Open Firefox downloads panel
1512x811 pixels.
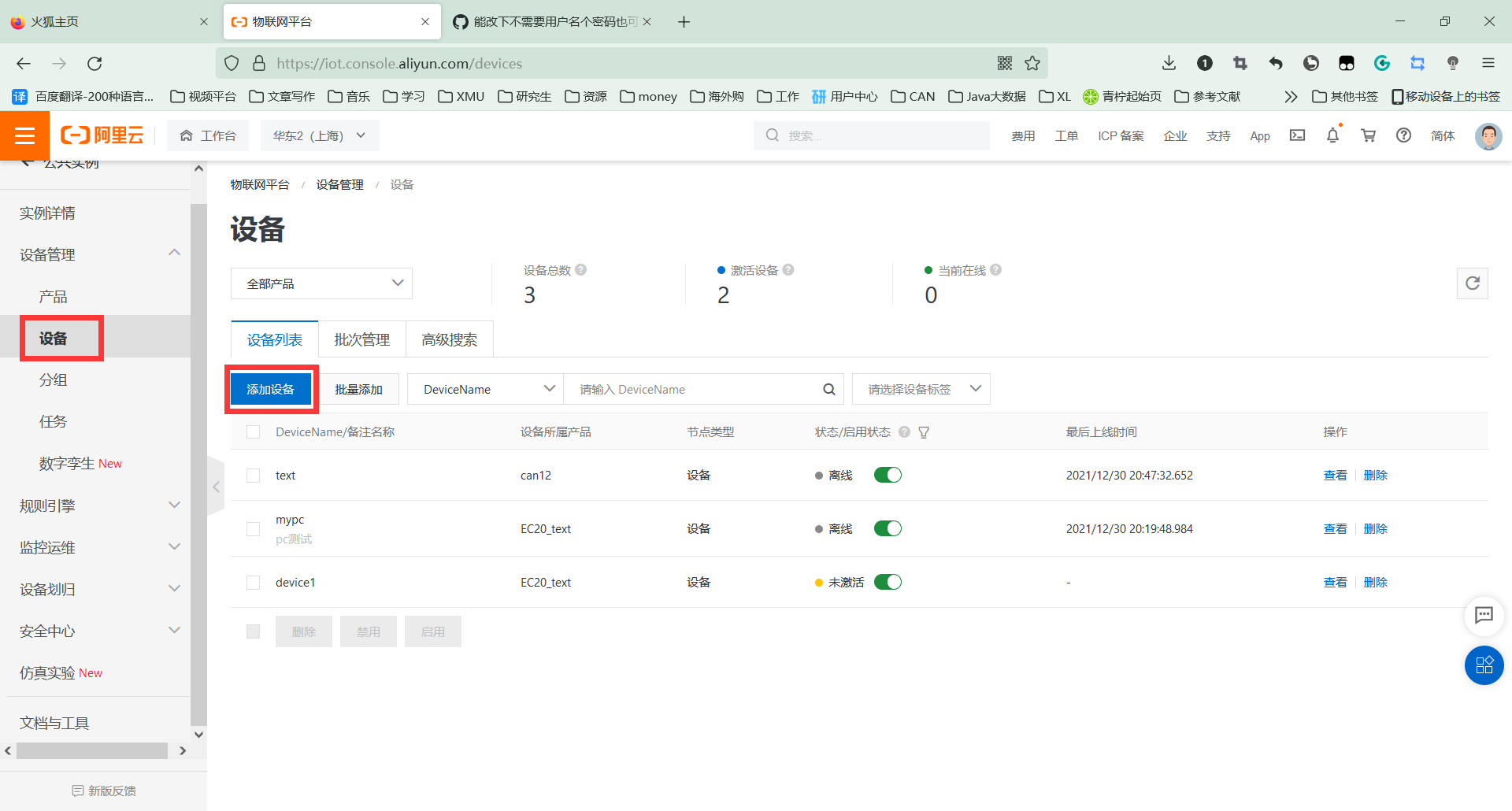[x=1169, y=64]
